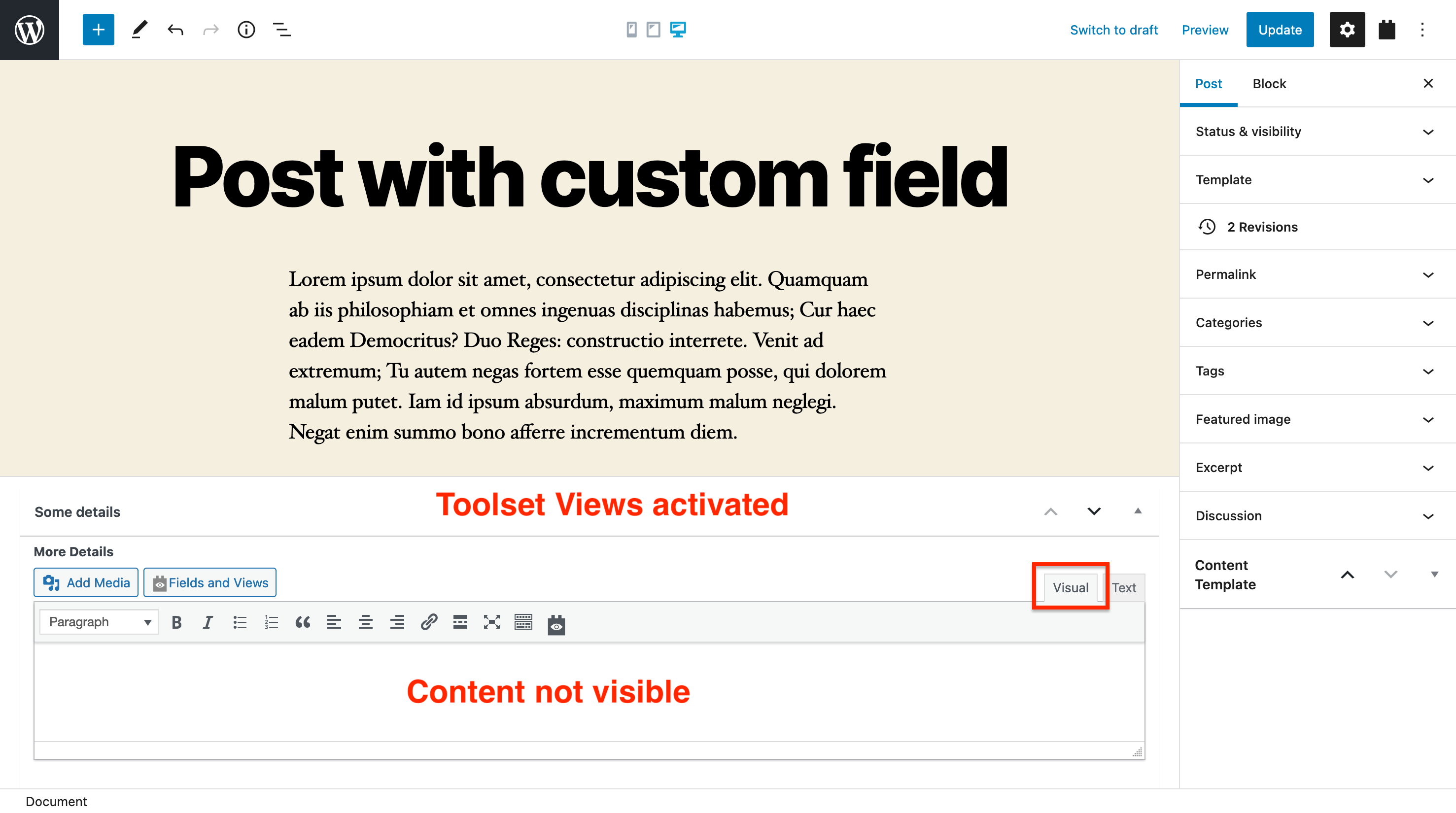Expand the Excerpt panel

point(1317,468)
